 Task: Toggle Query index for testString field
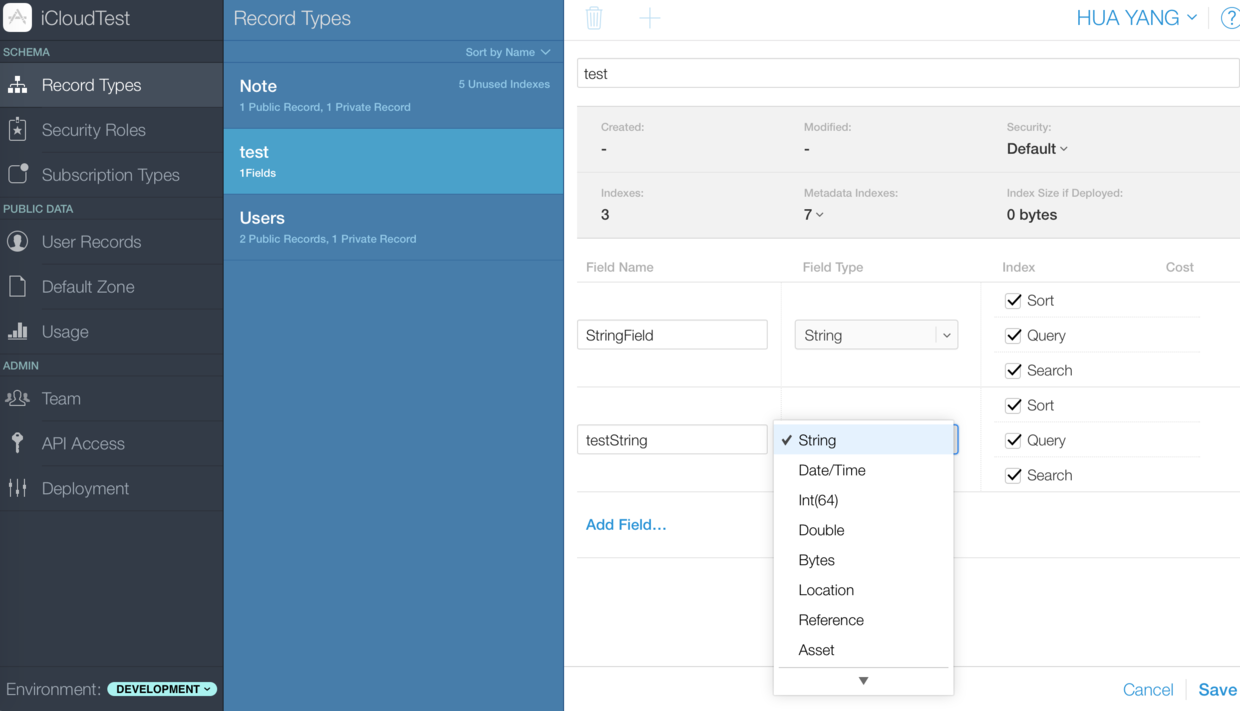click(x=1013, y=440)
